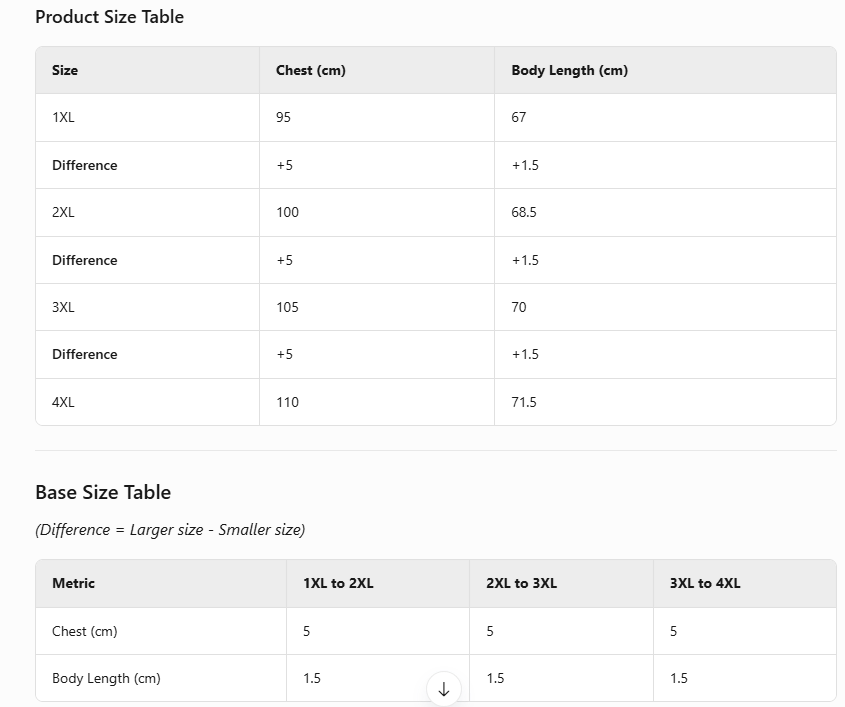Click the "3XL to 4XL" column header
The image size is (845, 707).
[x=705, y=583]
